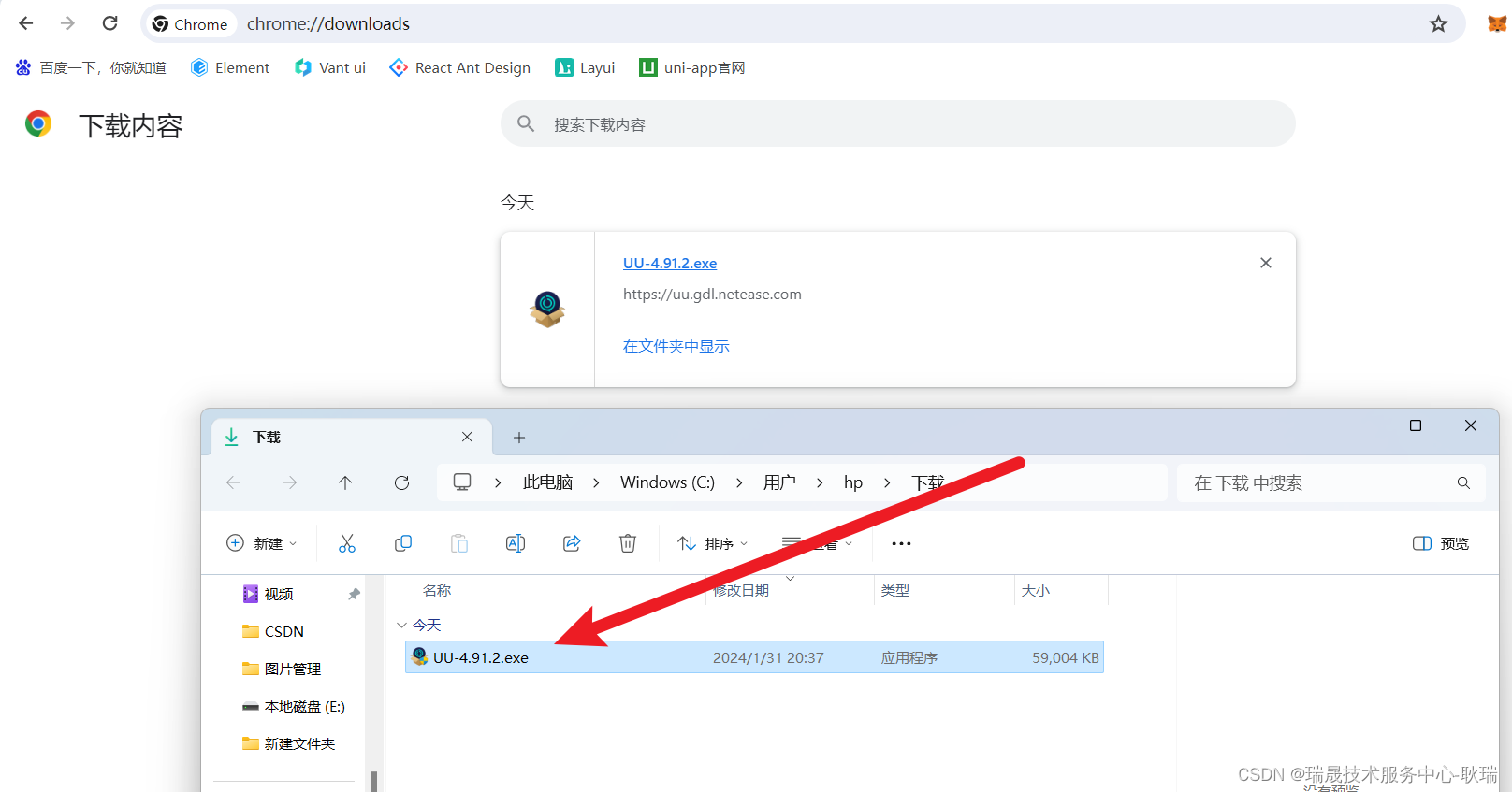Click the Chrome address bar URL
The height and width of the screenshot is (792, 1512).
(328, 23)
